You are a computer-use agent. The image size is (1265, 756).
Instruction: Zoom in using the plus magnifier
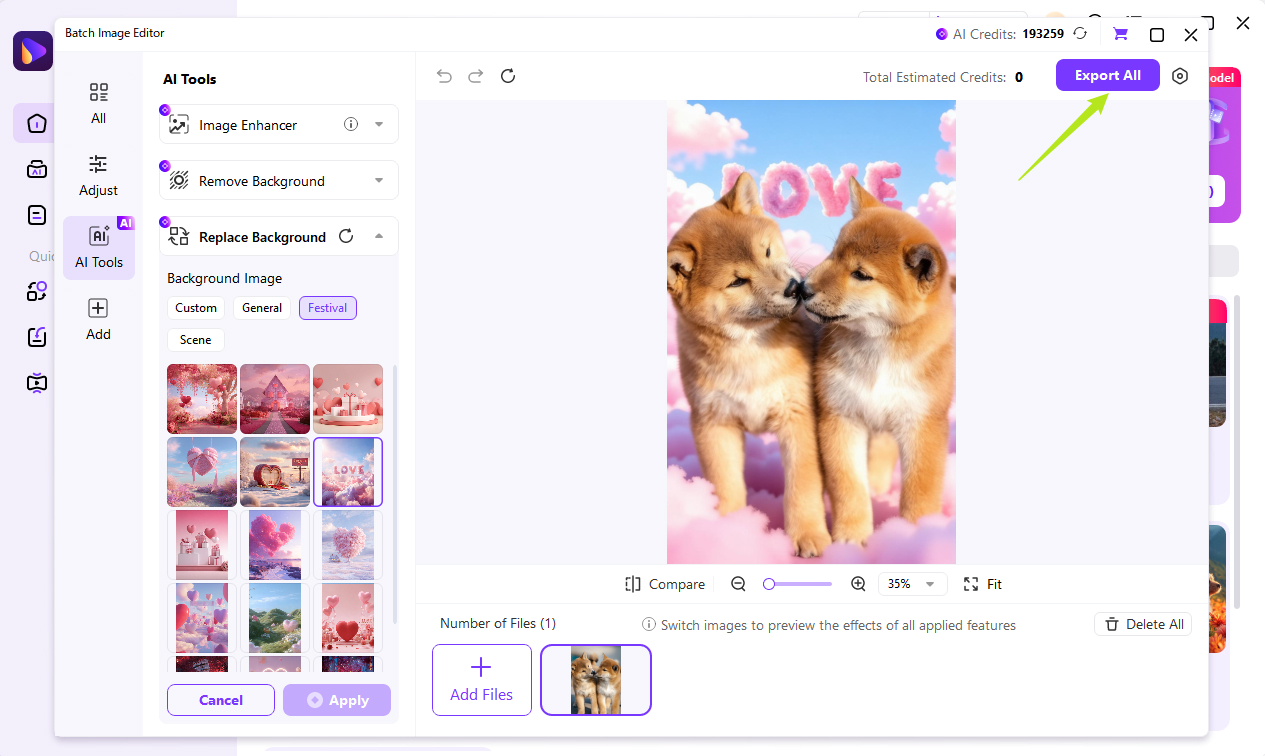click(x=858, y=584)
